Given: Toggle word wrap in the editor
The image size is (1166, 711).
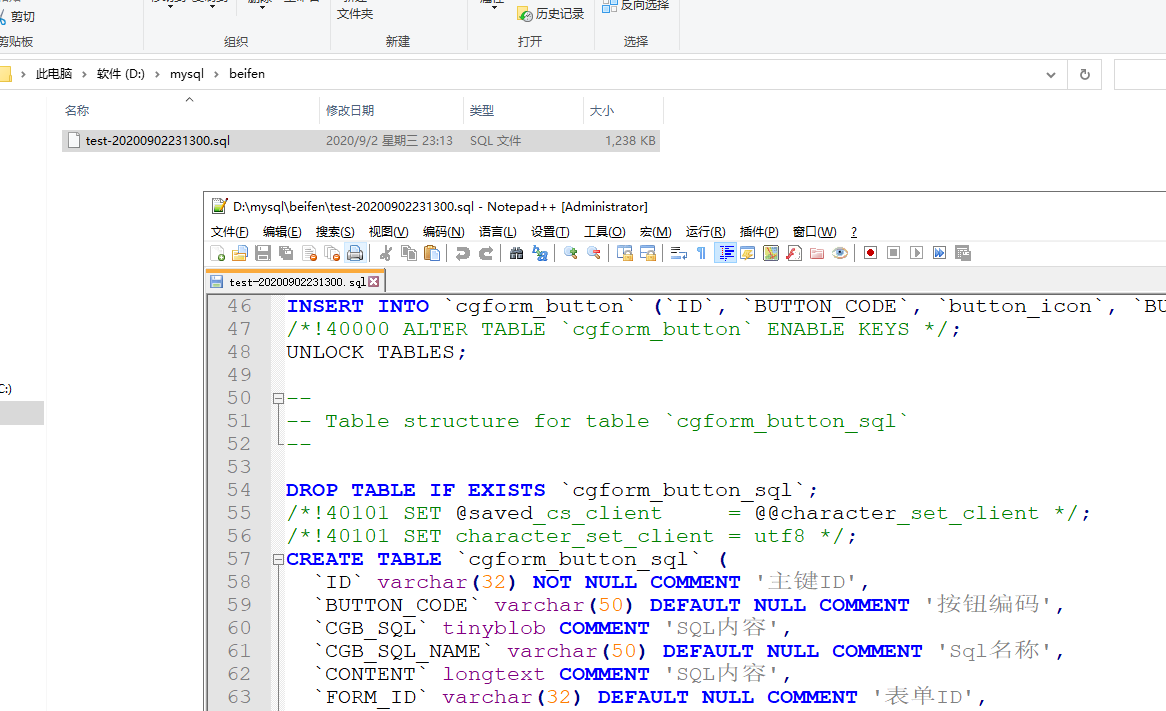Looking at the screenshot, I should pyautogui.click(x=679, y=254).
